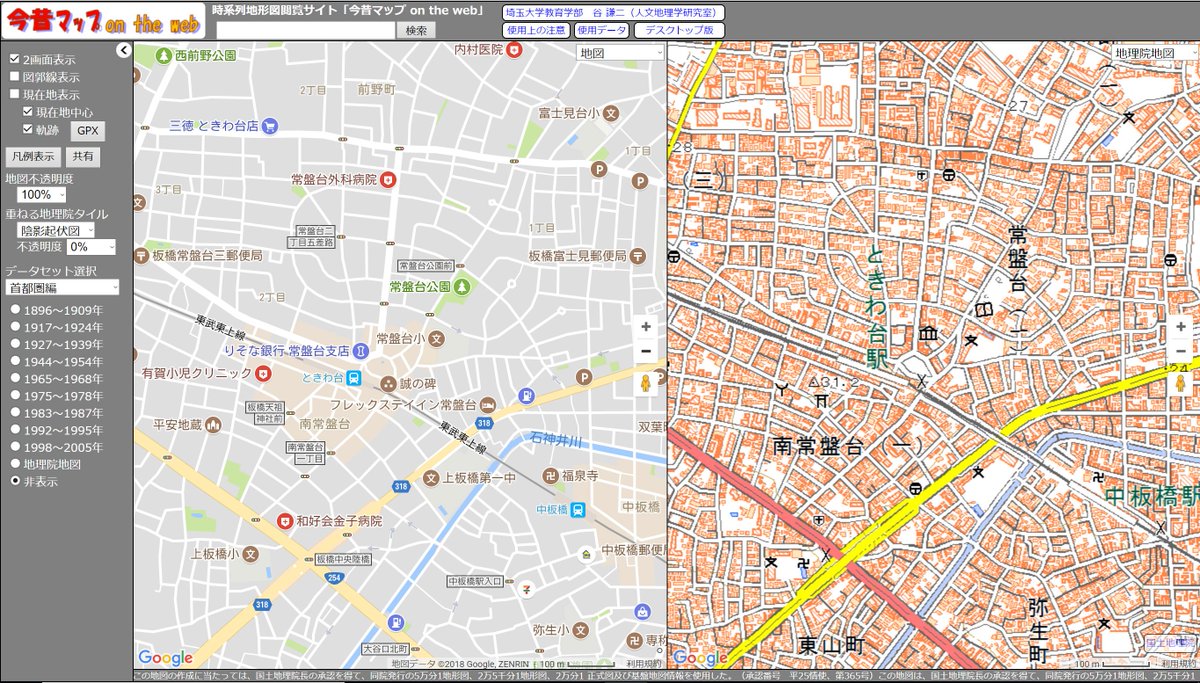Screen dimensions: 1200x683
Task: Open the 陰影起伏図 tile dropdown
Action: (58, 230)
